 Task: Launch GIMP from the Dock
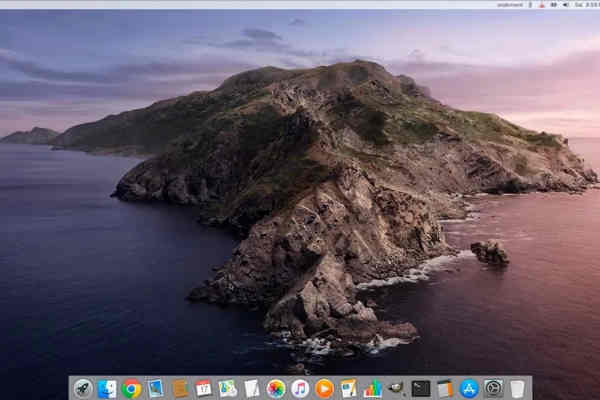pyautogui.click(x=396, y=389)
